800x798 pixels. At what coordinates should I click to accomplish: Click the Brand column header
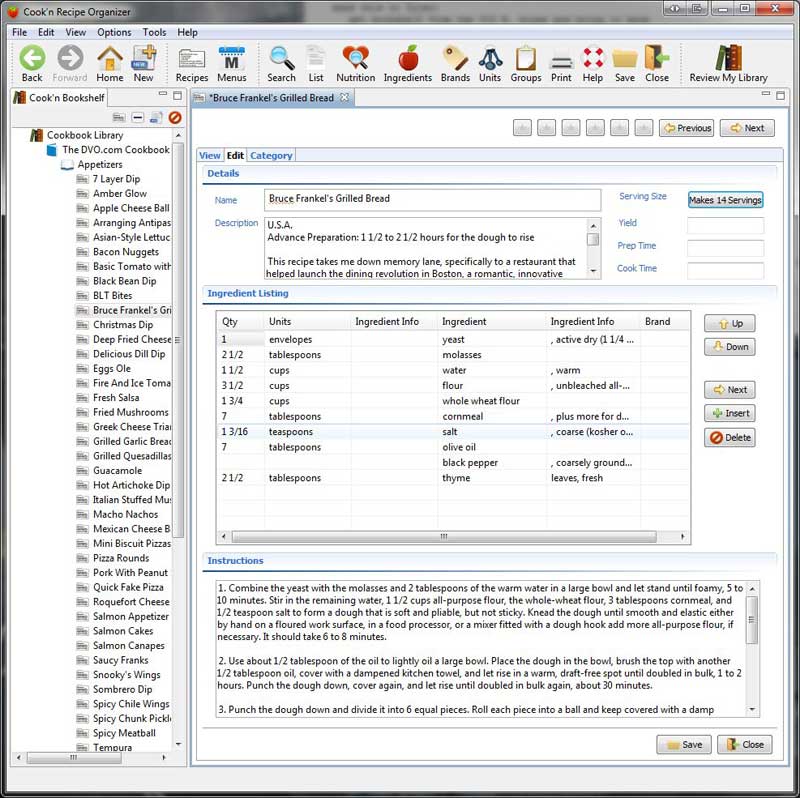click(x=664, y=321)
